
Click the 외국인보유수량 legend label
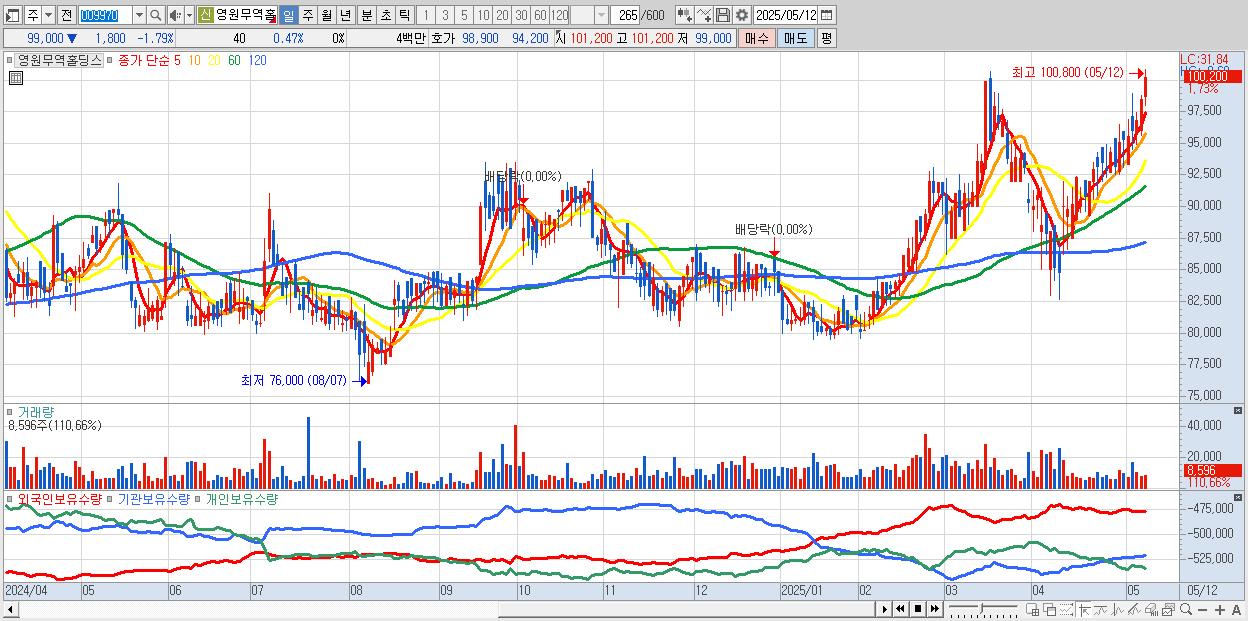(x=60, y=498)
